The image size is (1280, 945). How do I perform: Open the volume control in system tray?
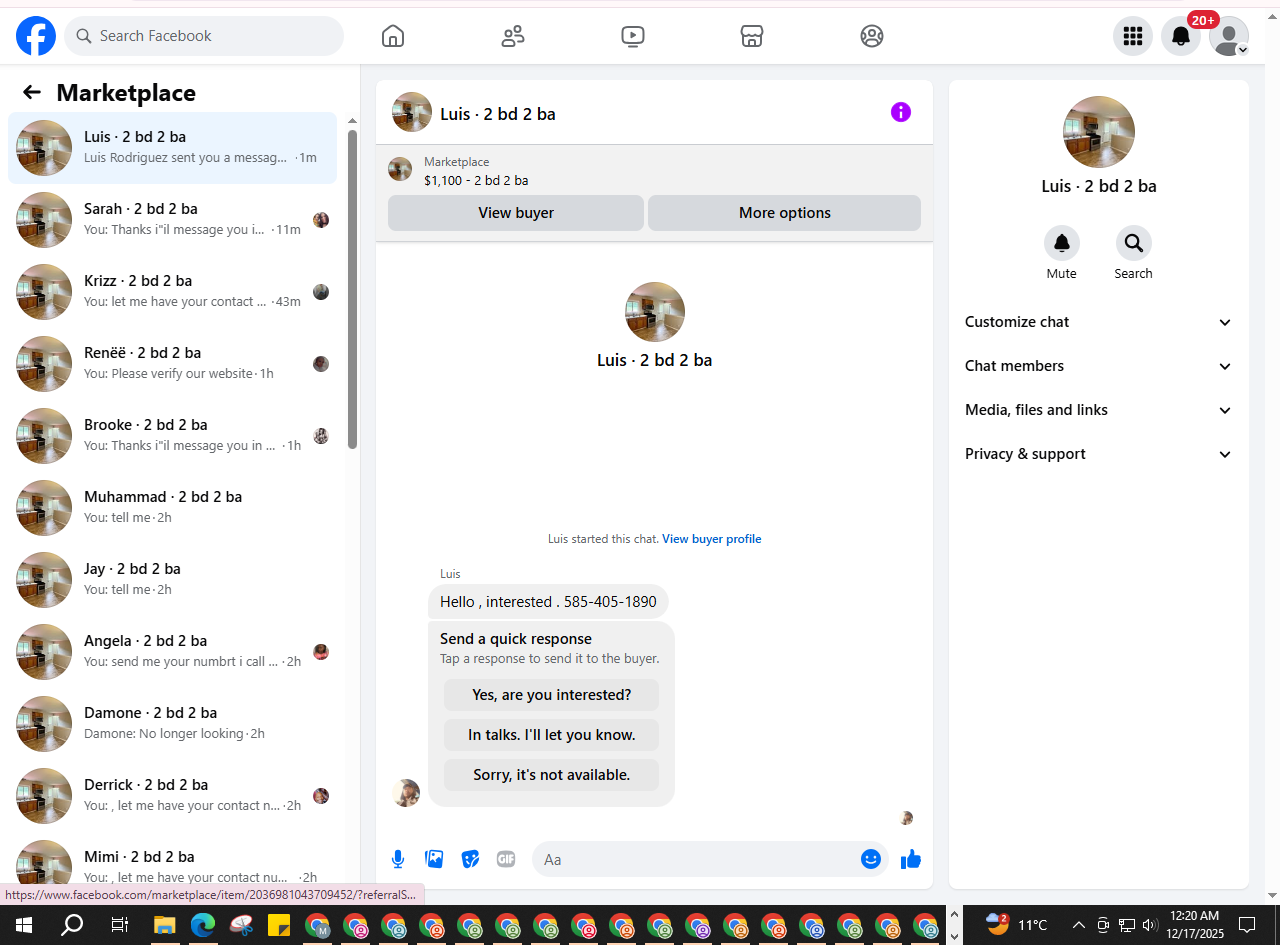[x=1150, y=925]
